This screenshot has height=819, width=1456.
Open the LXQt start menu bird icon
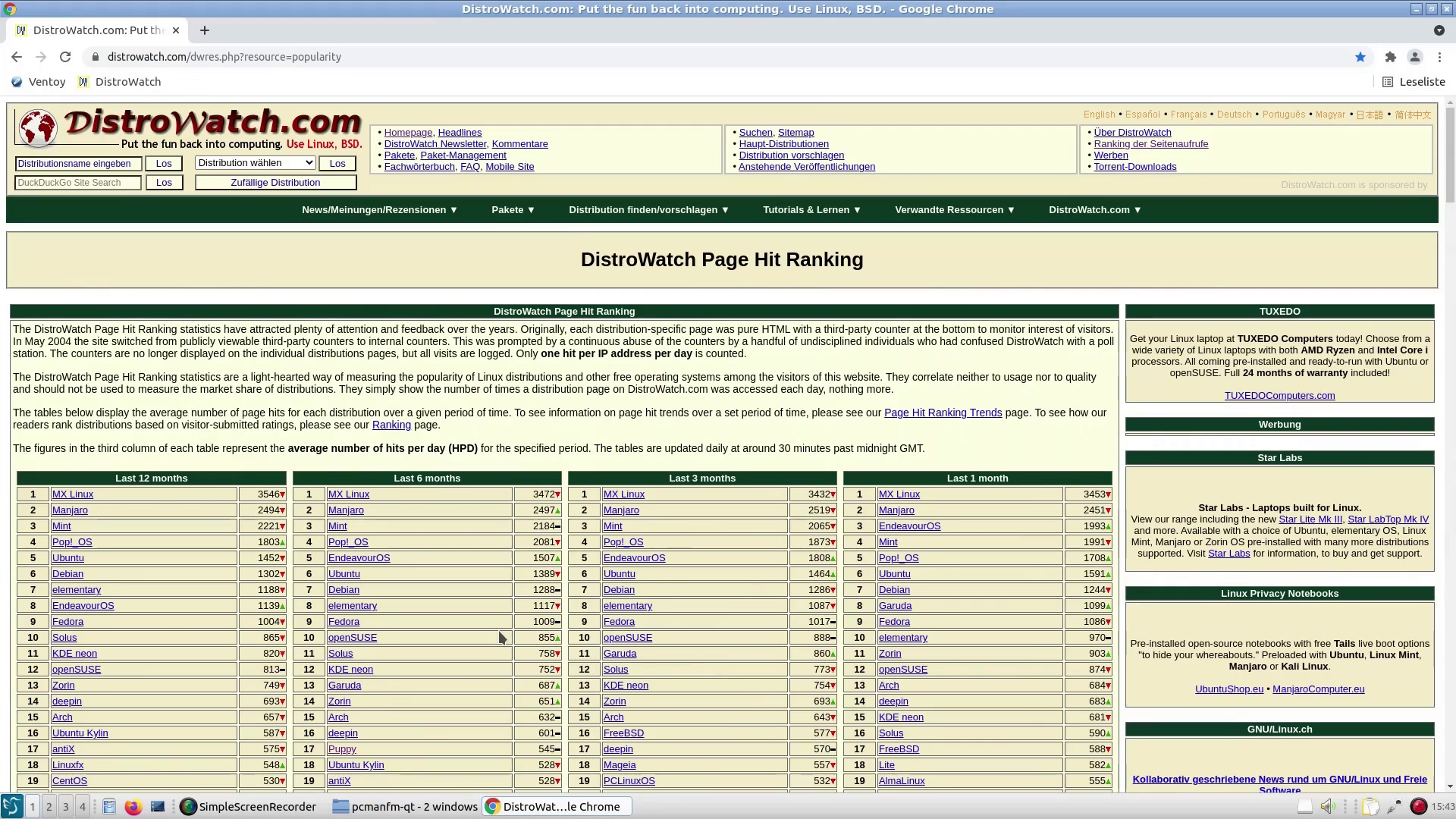[x=11, y=806]
